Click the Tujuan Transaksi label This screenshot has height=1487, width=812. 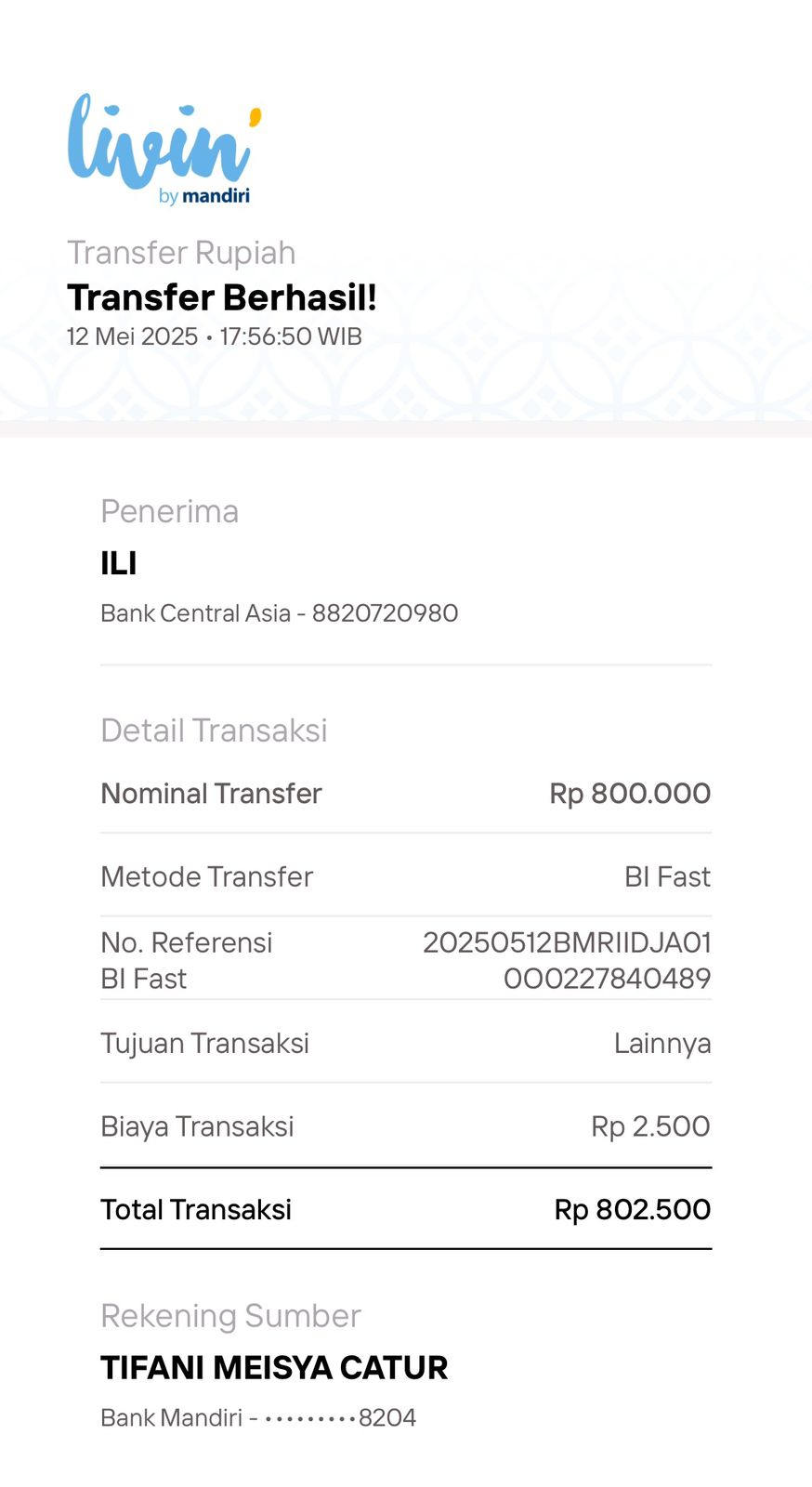pos(204,1044)
